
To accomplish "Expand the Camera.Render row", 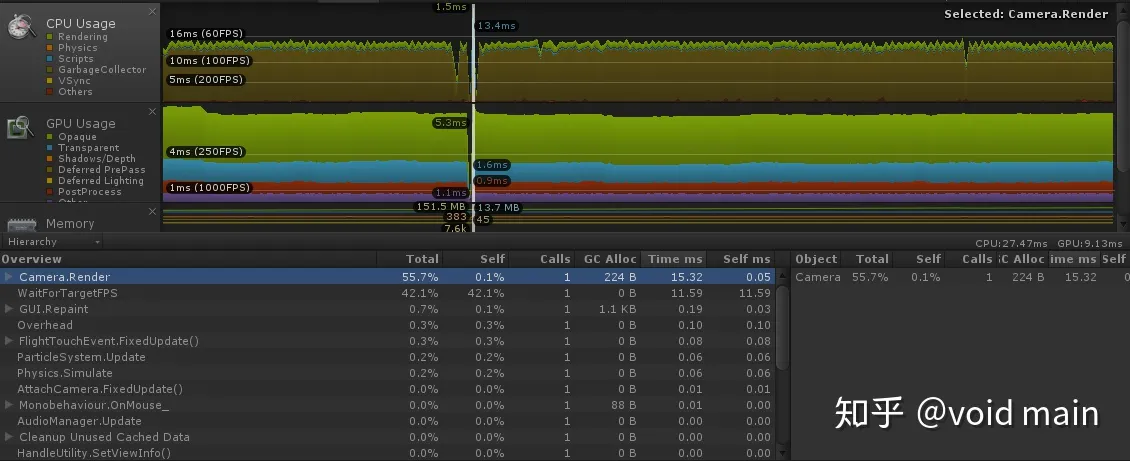I will click(9, 277).
